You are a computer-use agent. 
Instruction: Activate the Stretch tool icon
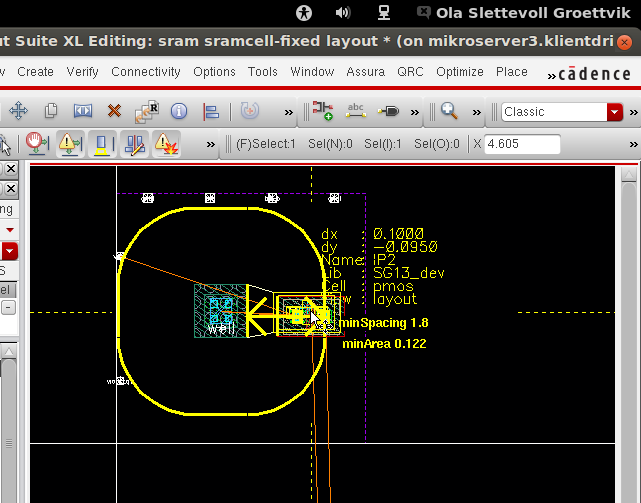tap(83, 111)
